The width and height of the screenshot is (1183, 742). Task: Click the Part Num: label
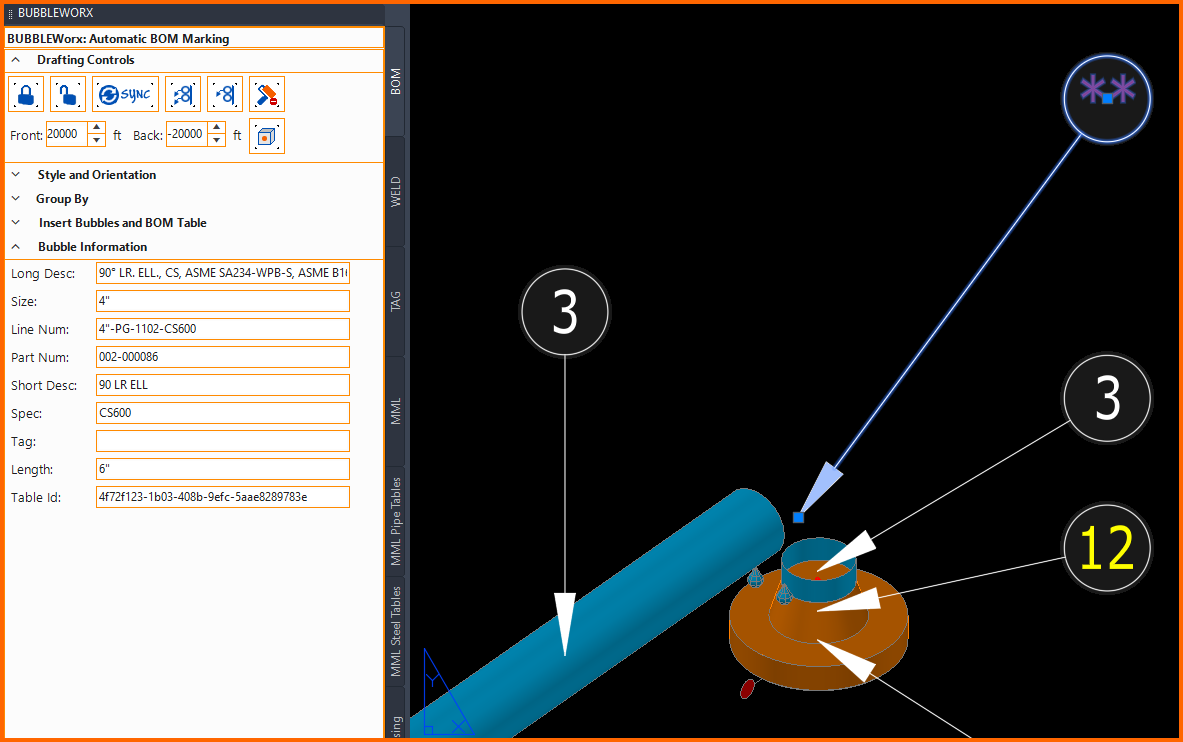coord(40,357)
